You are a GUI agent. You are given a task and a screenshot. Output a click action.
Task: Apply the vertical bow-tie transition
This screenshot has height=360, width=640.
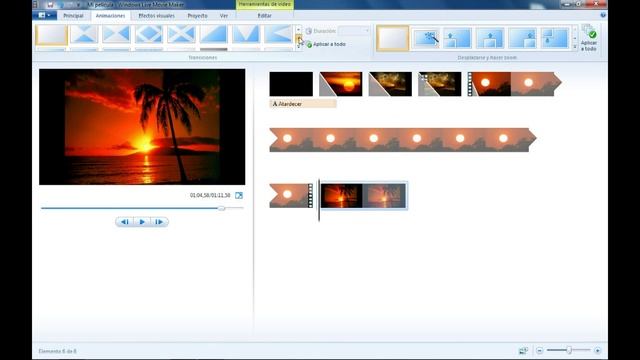[84, 34]
